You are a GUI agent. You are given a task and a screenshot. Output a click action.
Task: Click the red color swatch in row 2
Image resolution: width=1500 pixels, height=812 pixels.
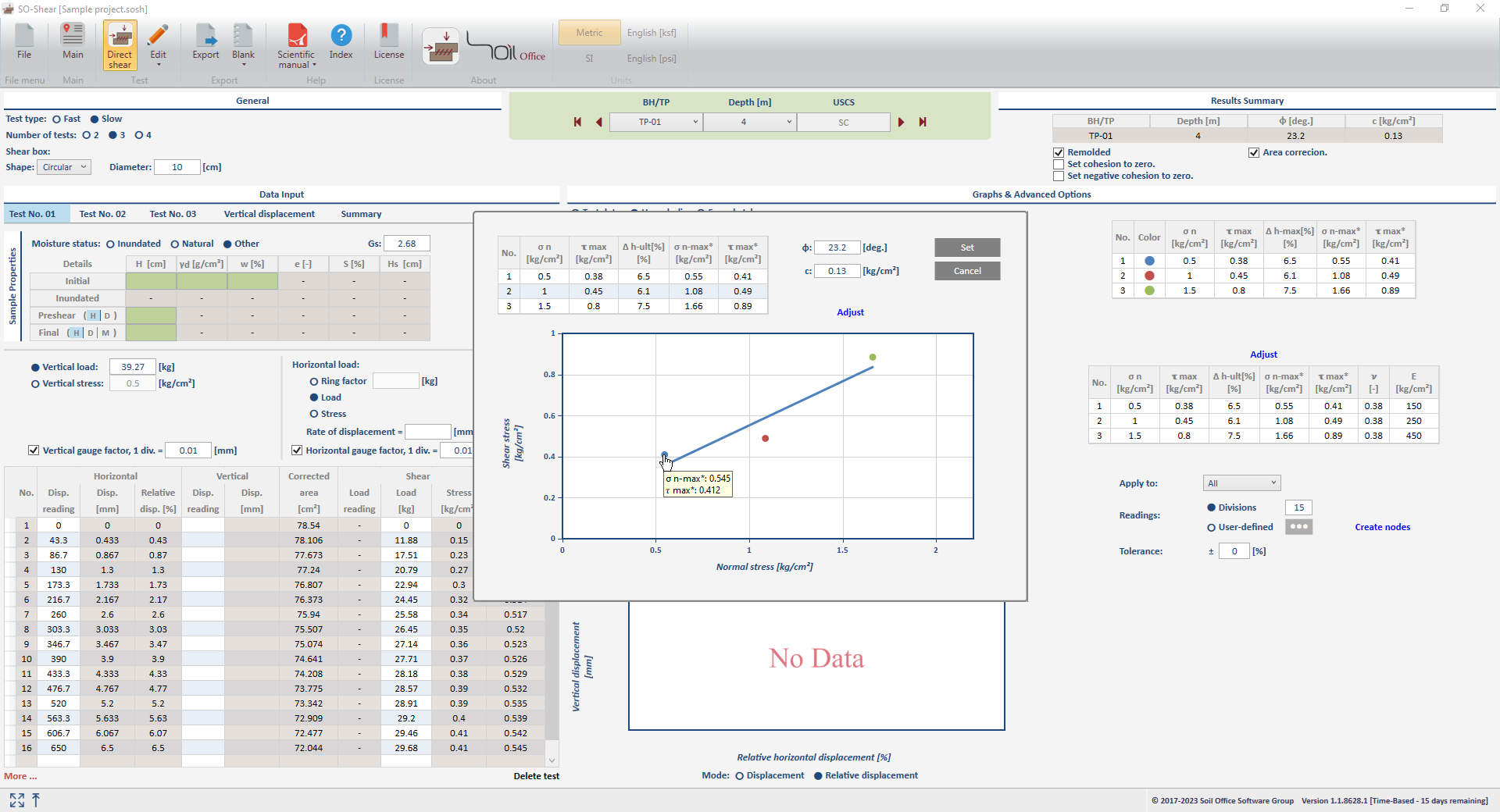coord(1149,276)
